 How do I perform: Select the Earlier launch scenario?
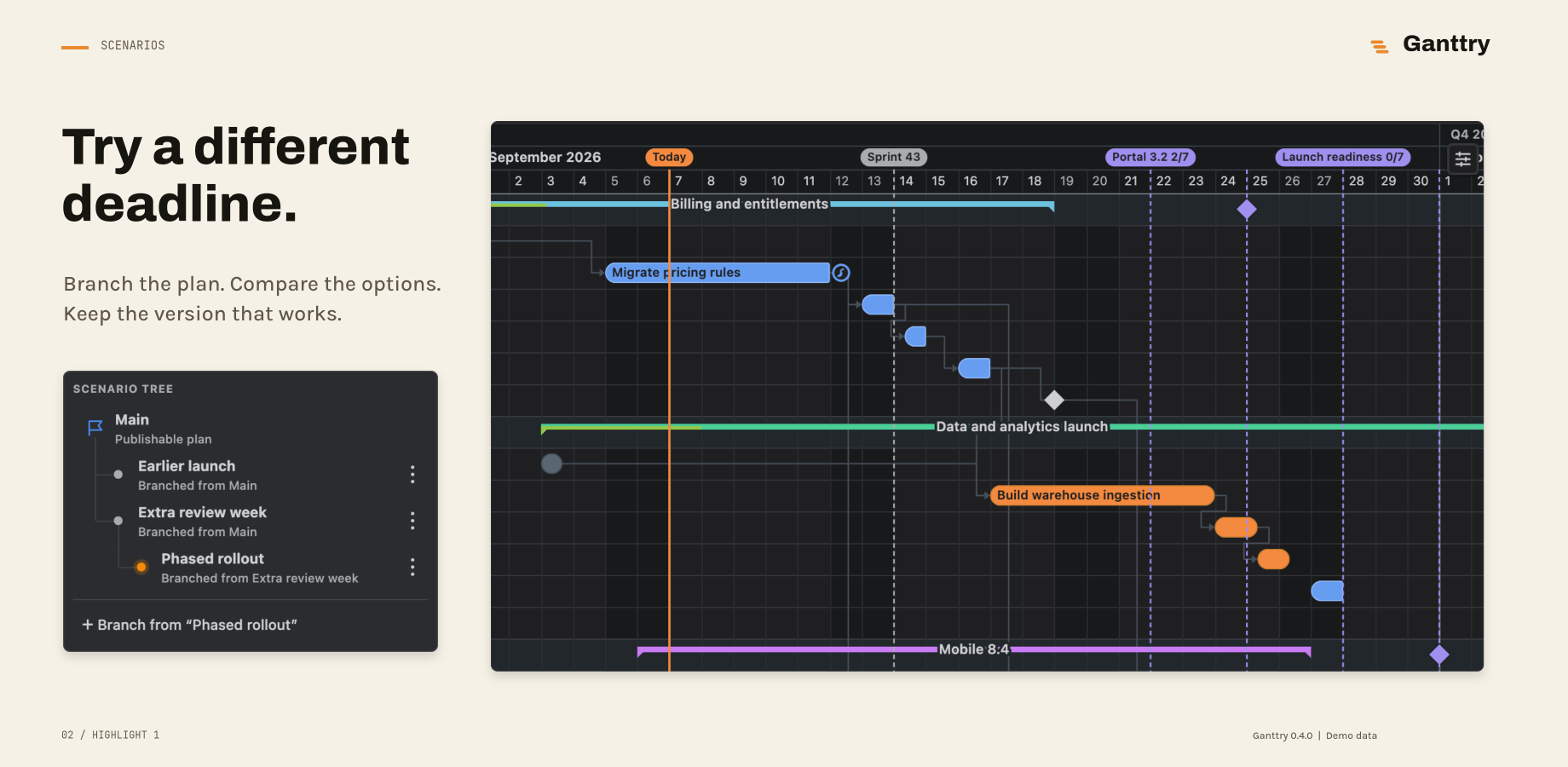tap(198, 475)
